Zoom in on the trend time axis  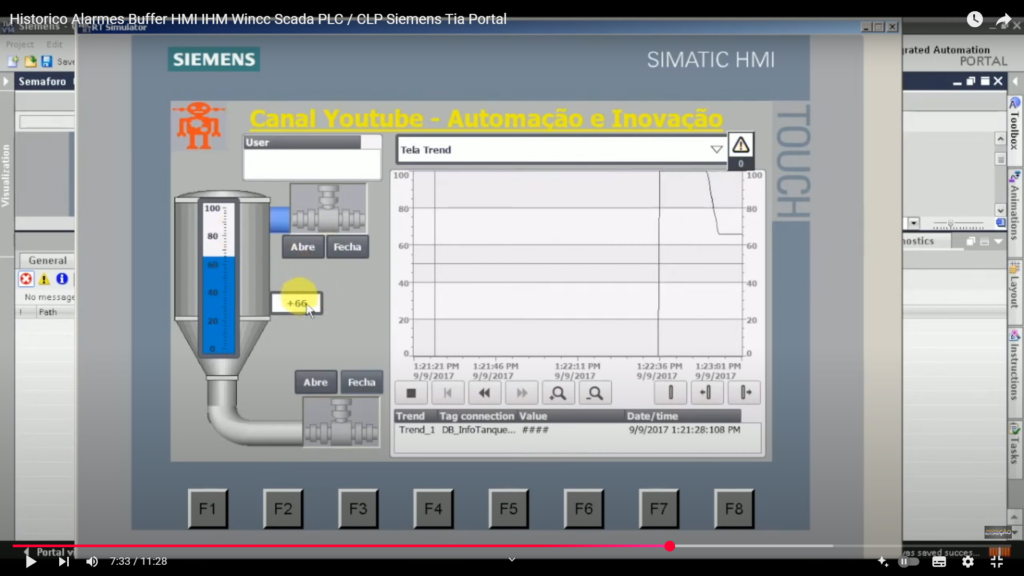[x=558, y=393]
